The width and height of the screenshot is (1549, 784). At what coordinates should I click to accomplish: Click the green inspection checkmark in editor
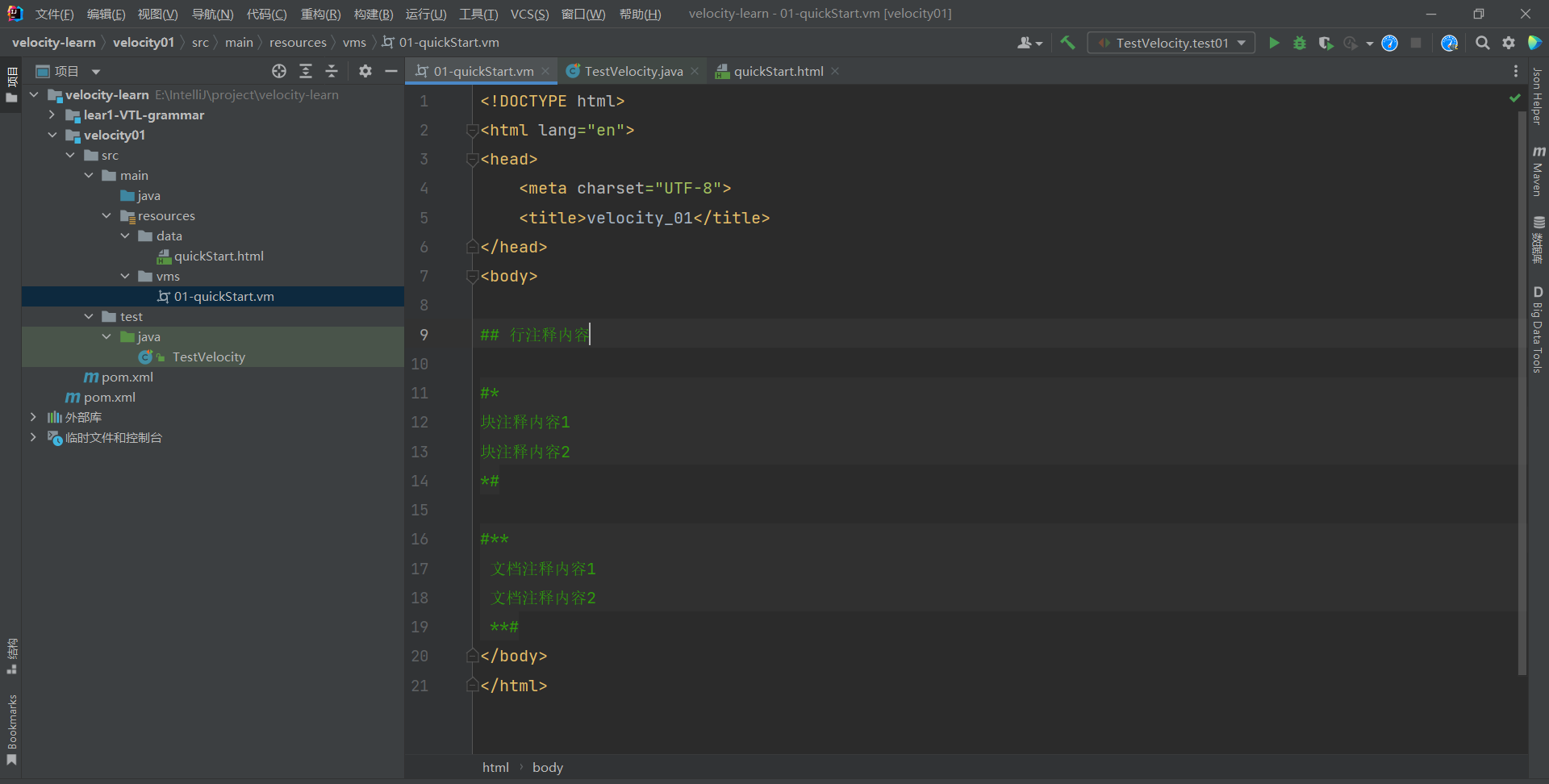(1514, 98)
